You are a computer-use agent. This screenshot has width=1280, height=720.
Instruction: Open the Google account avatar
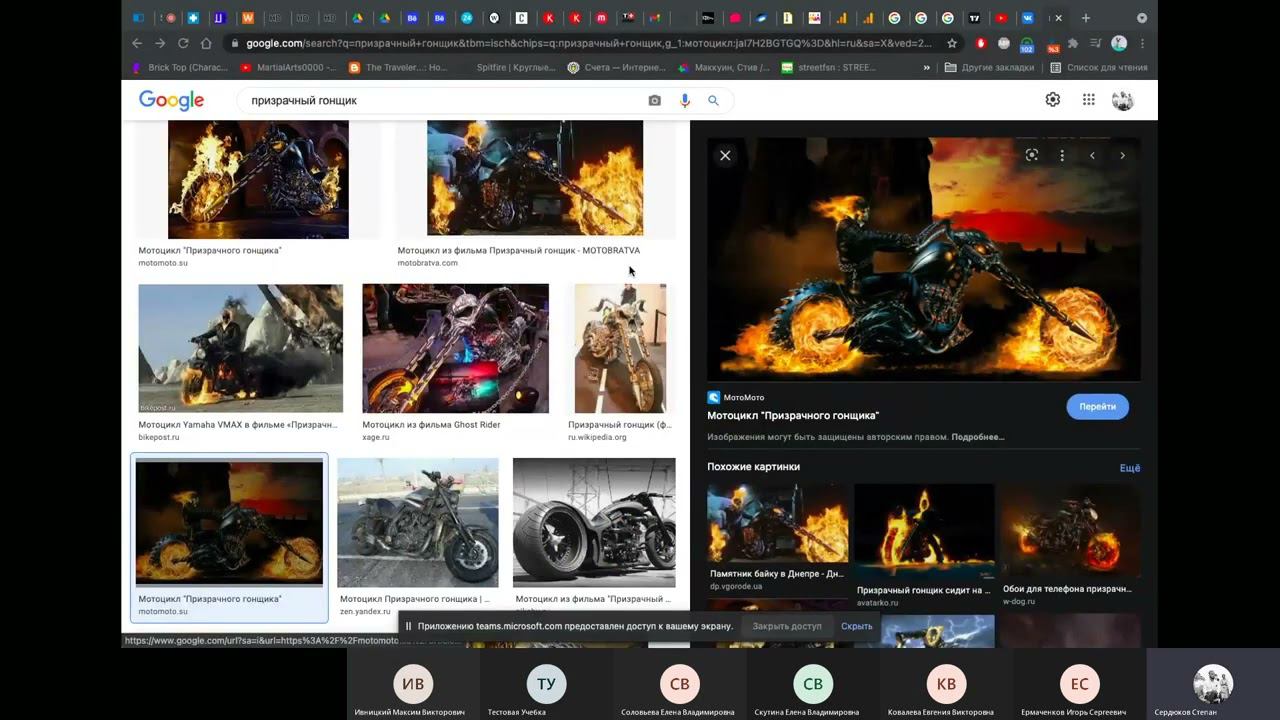pyautogui.click(x=1123, y=100)
